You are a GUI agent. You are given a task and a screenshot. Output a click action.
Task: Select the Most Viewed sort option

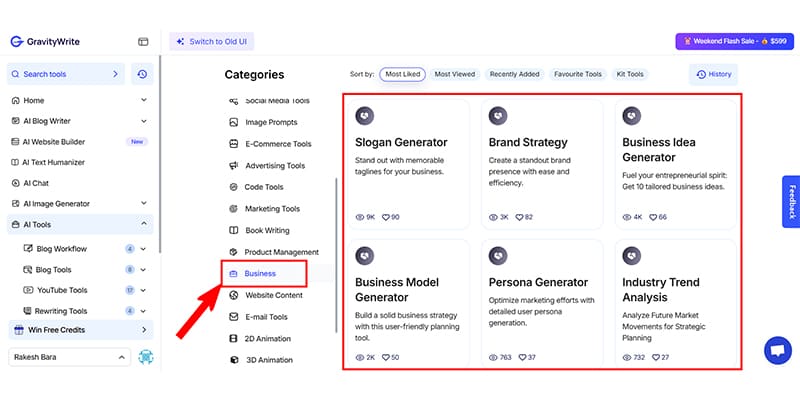455,74
